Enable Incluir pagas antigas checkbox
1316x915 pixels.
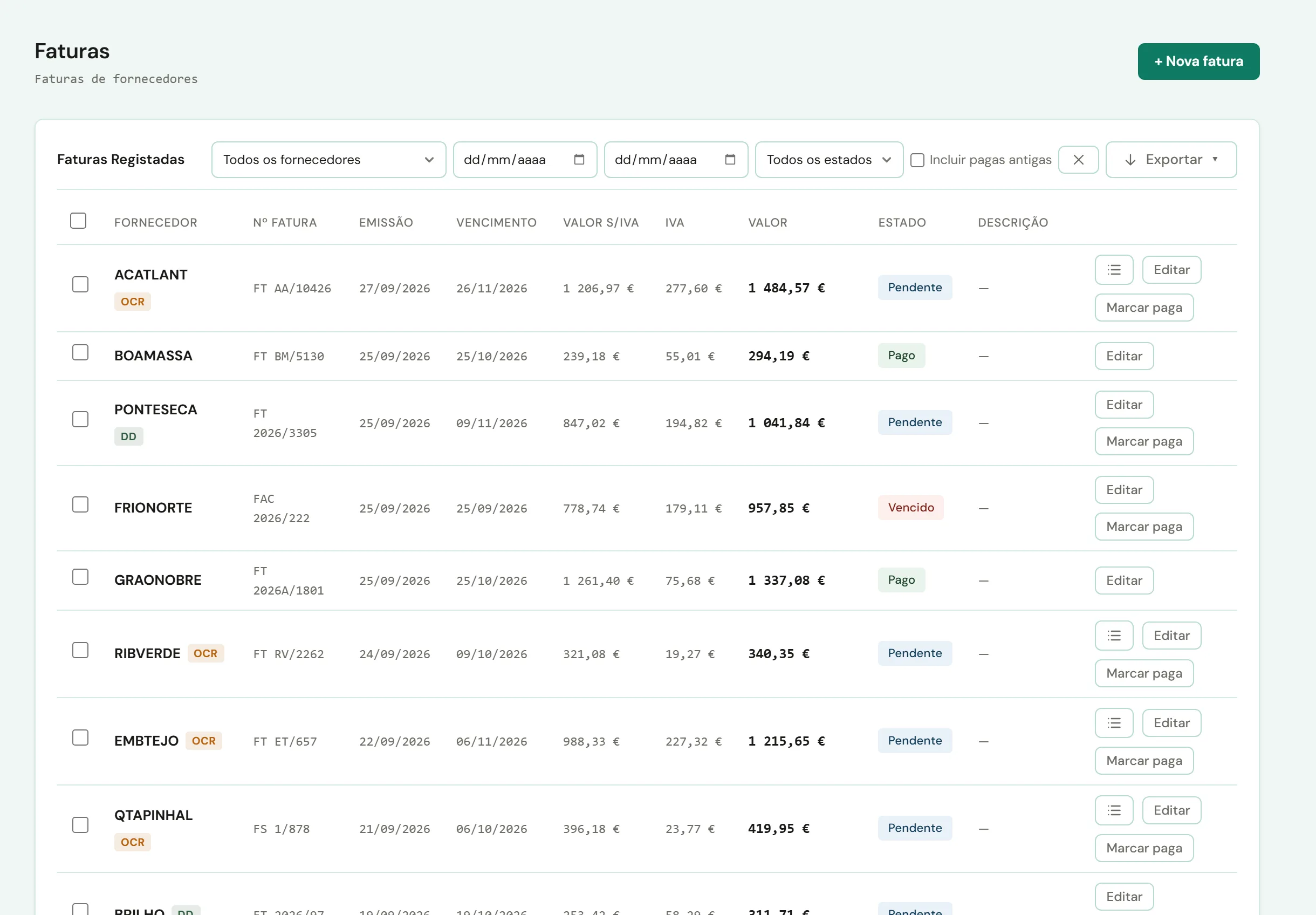click(917, 161)
